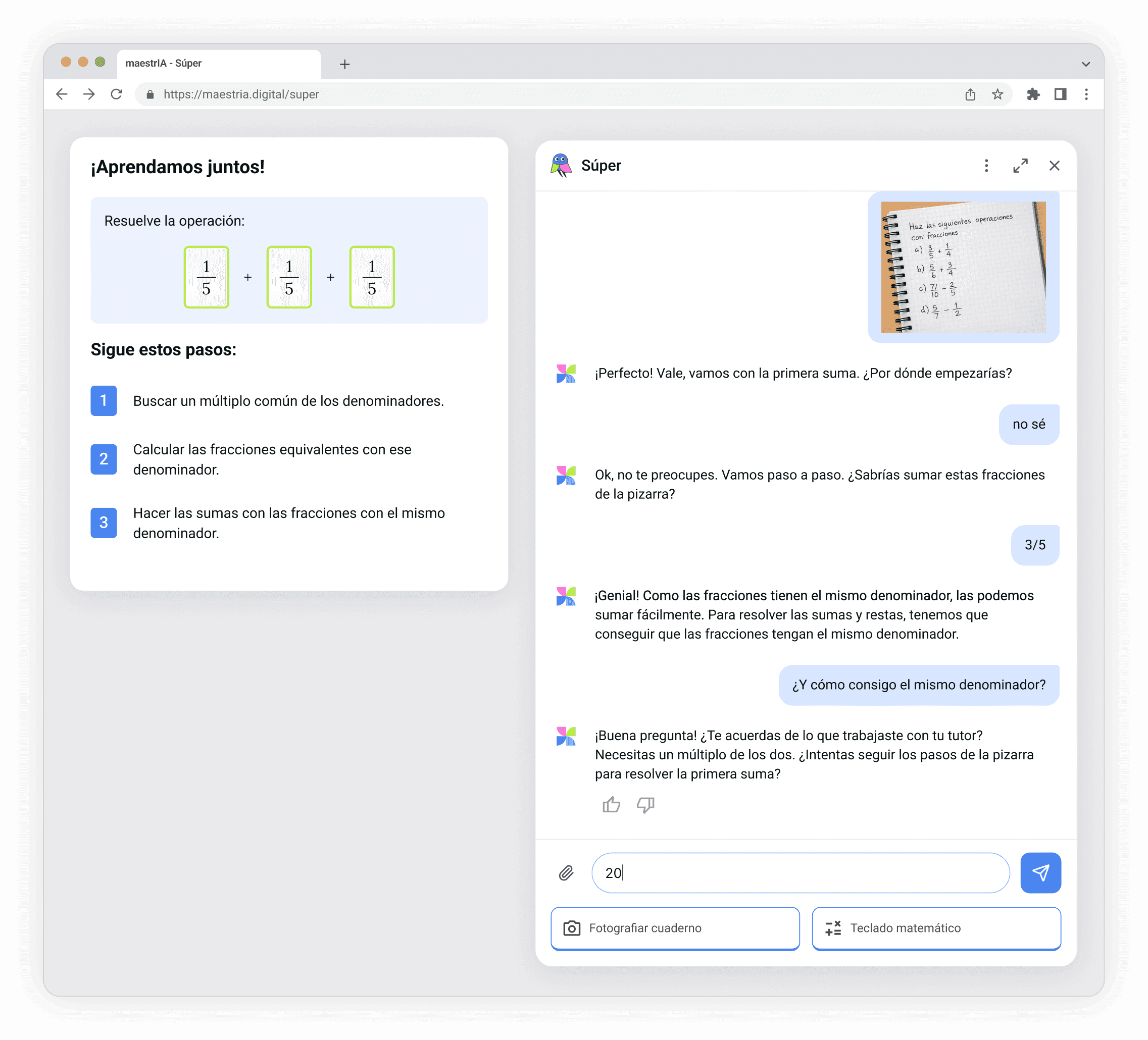
Task: Click the '¡Perfecto! Vale, vamos con la primera suma' message
Action: (803, 373)
